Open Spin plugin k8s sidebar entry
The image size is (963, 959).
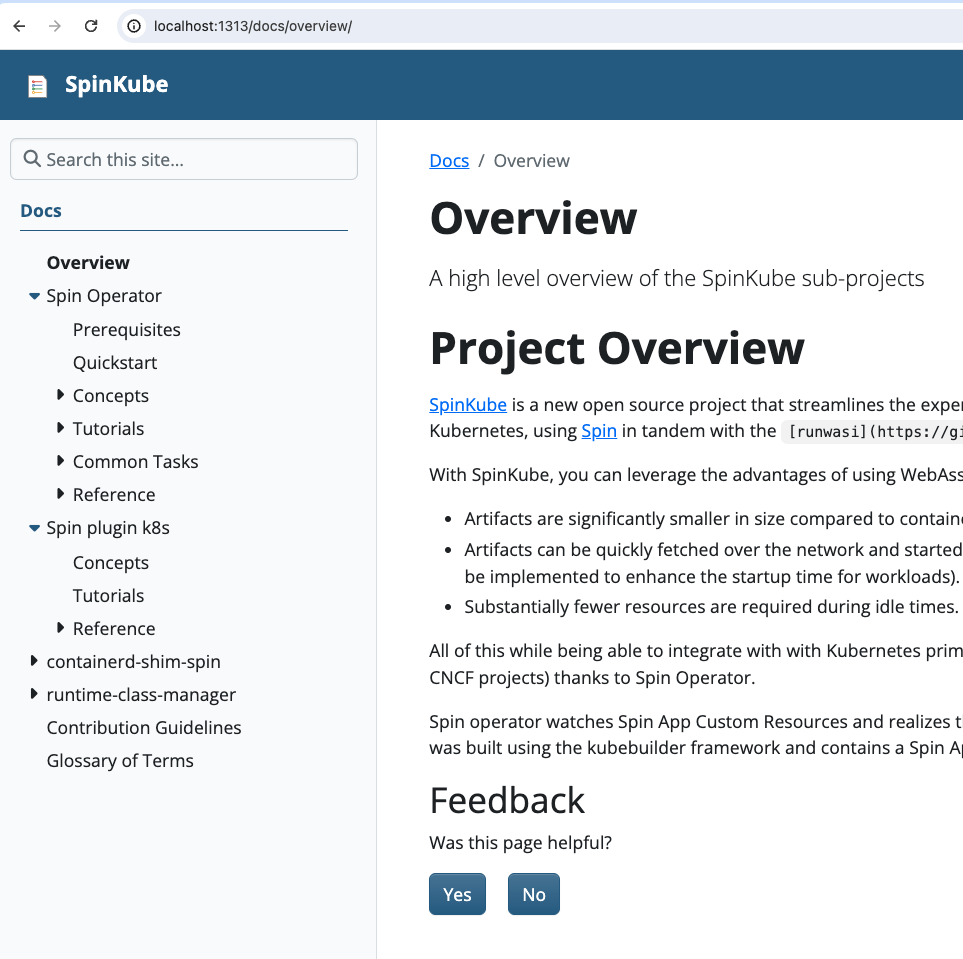[x=108, y=528]
